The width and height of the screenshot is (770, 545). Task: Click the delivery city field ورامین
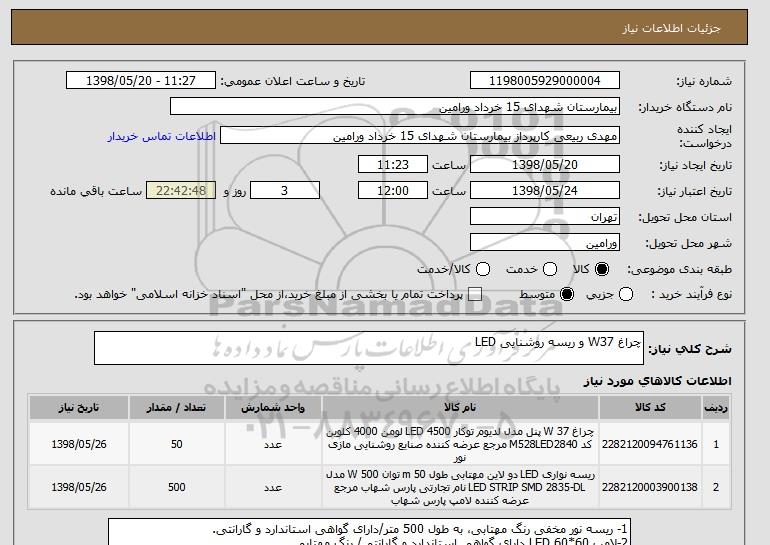(545, 243)
